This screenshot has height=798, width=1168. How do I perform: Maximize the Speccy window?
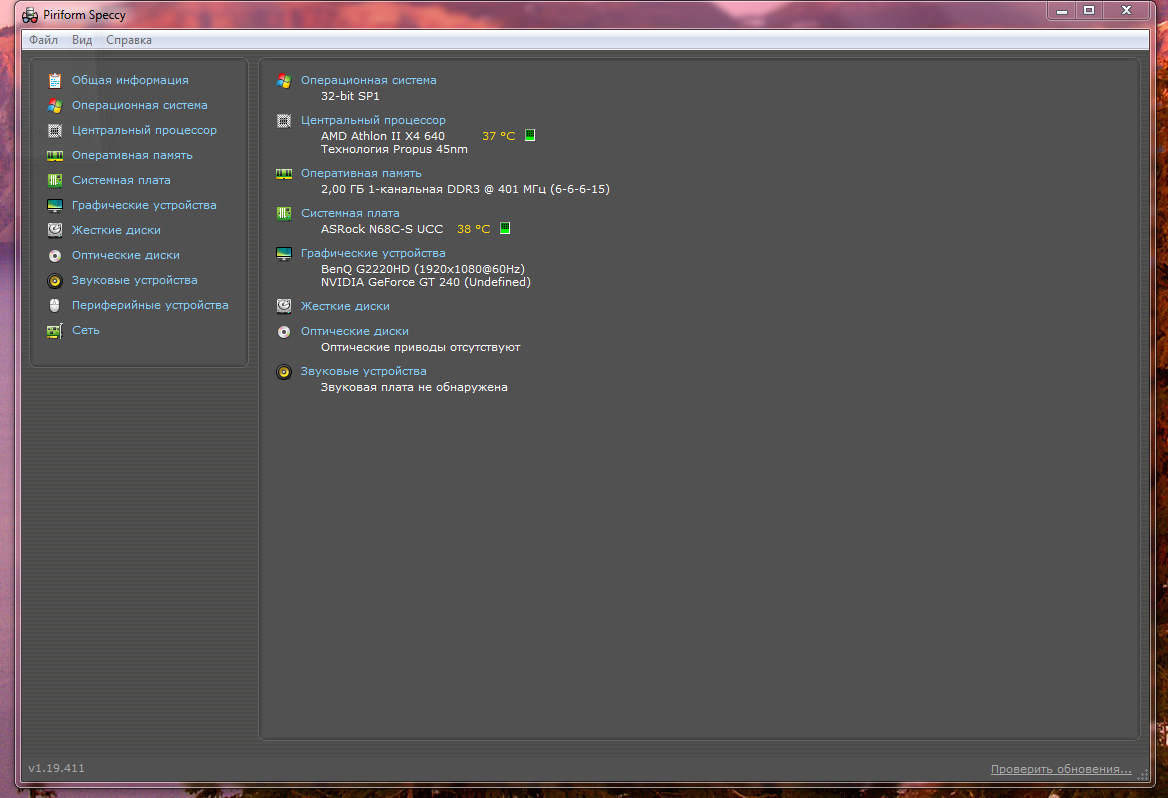(x=1089, y=10)
